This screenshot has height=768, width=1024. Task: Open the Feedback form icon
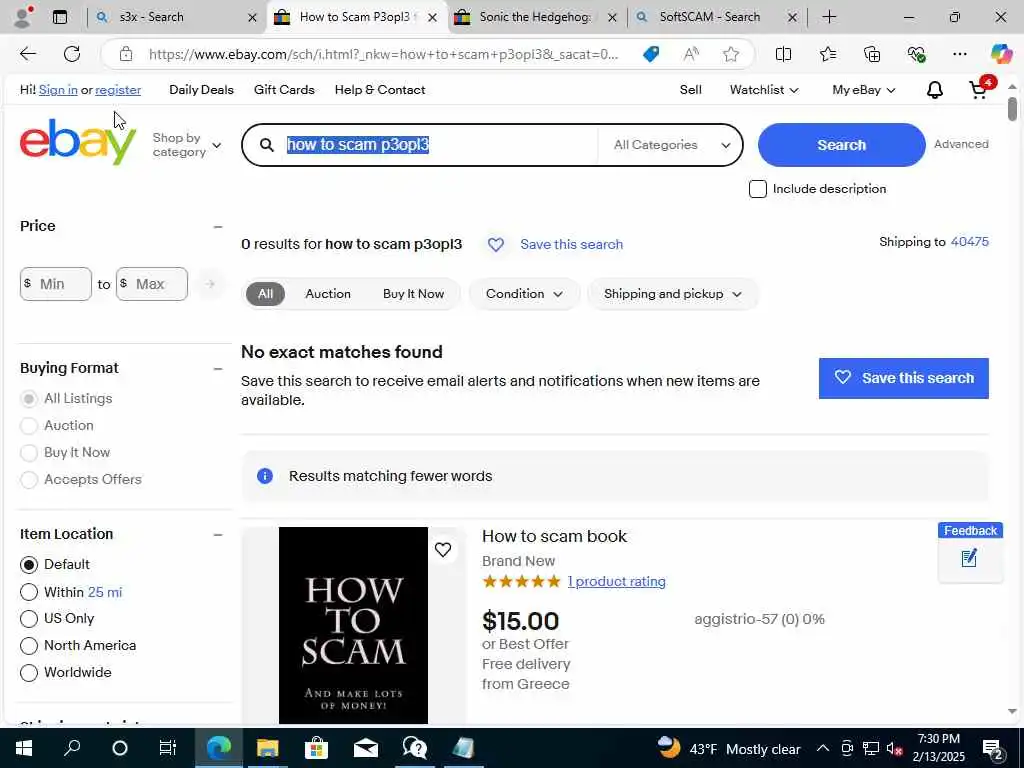click(x=969, y=558)
